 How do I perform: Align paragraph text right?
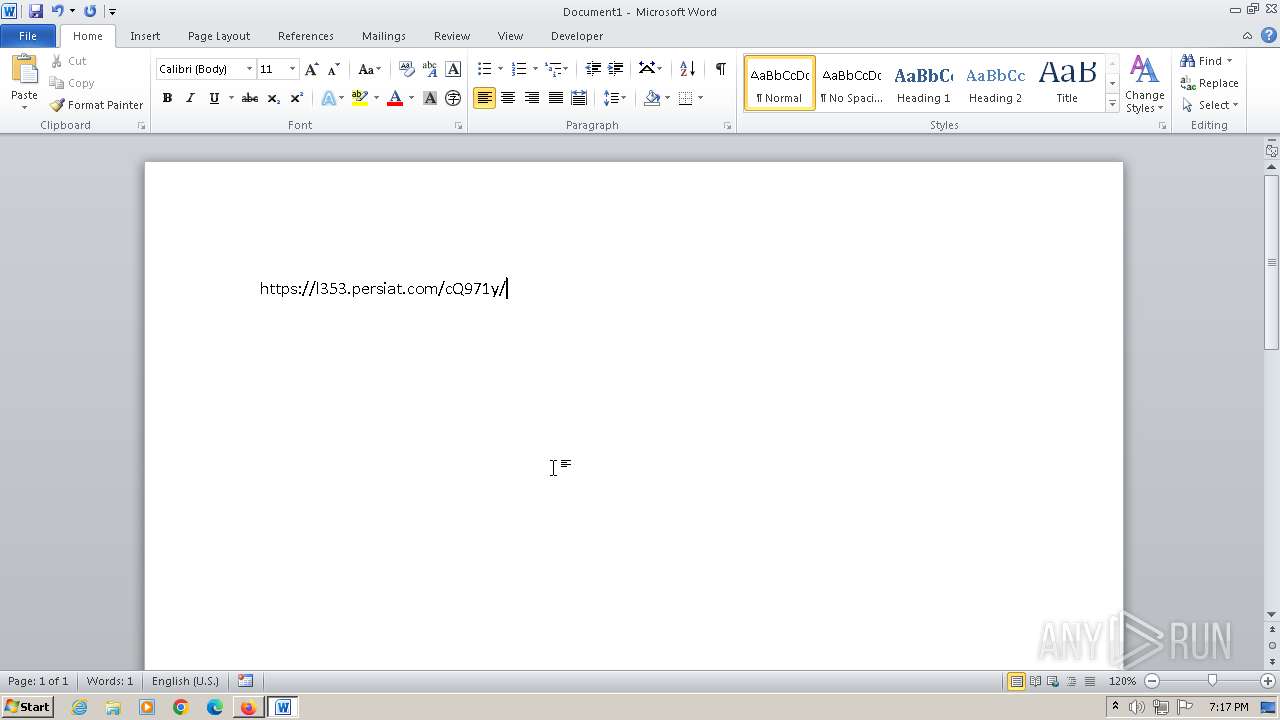coord(532,98)
